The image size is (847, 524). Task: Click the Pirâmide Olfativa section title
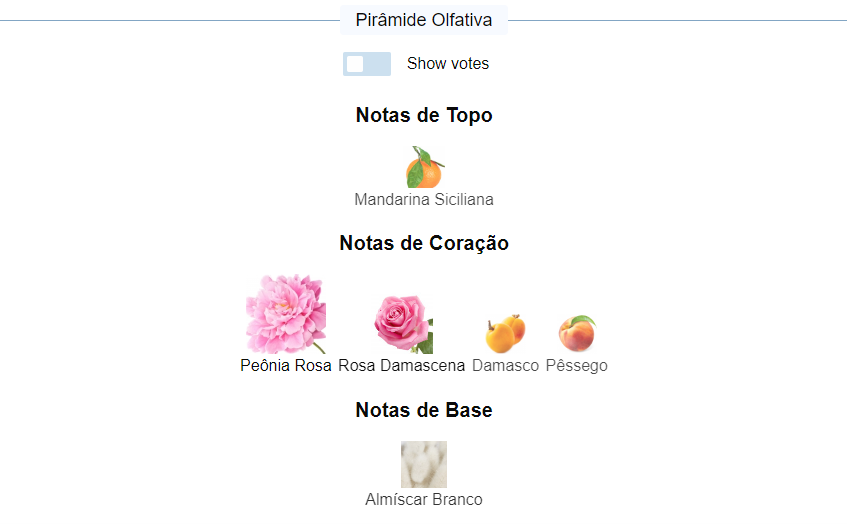tap(423, 20)
